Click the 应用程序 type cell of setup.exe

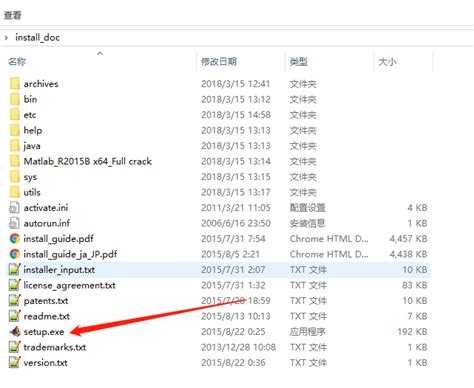[307, 332]
